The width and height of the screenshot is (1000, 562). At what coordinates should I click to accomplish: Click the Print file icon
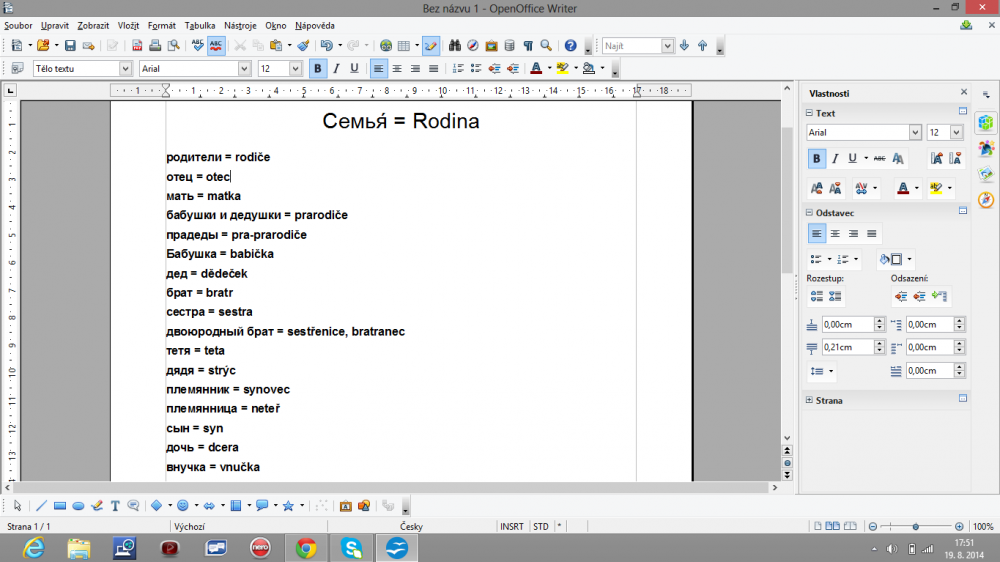tap(155, 46)
